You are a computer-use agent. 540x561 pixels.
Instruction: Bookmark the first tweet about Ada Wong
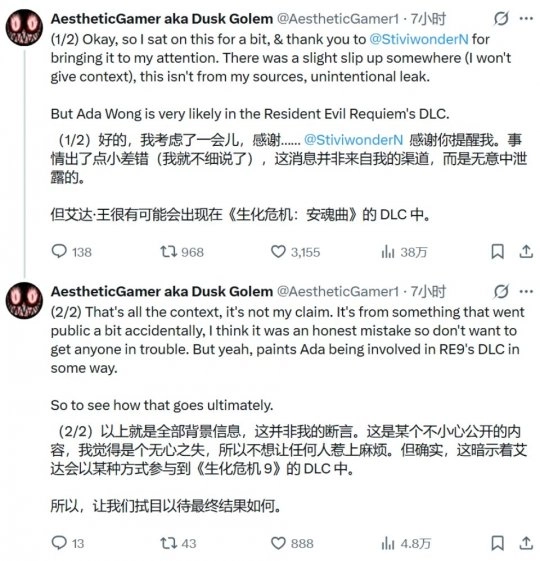[497, 252]
